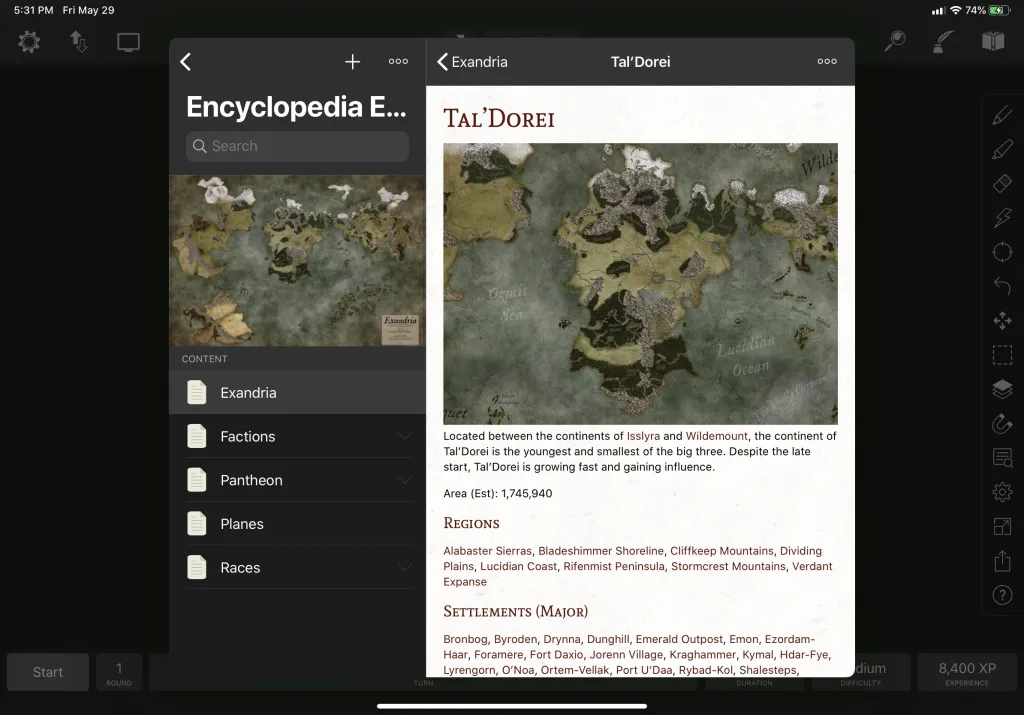Select the move arrows tool
This screenshot has height=715, width=1024.
[1002, 321]
